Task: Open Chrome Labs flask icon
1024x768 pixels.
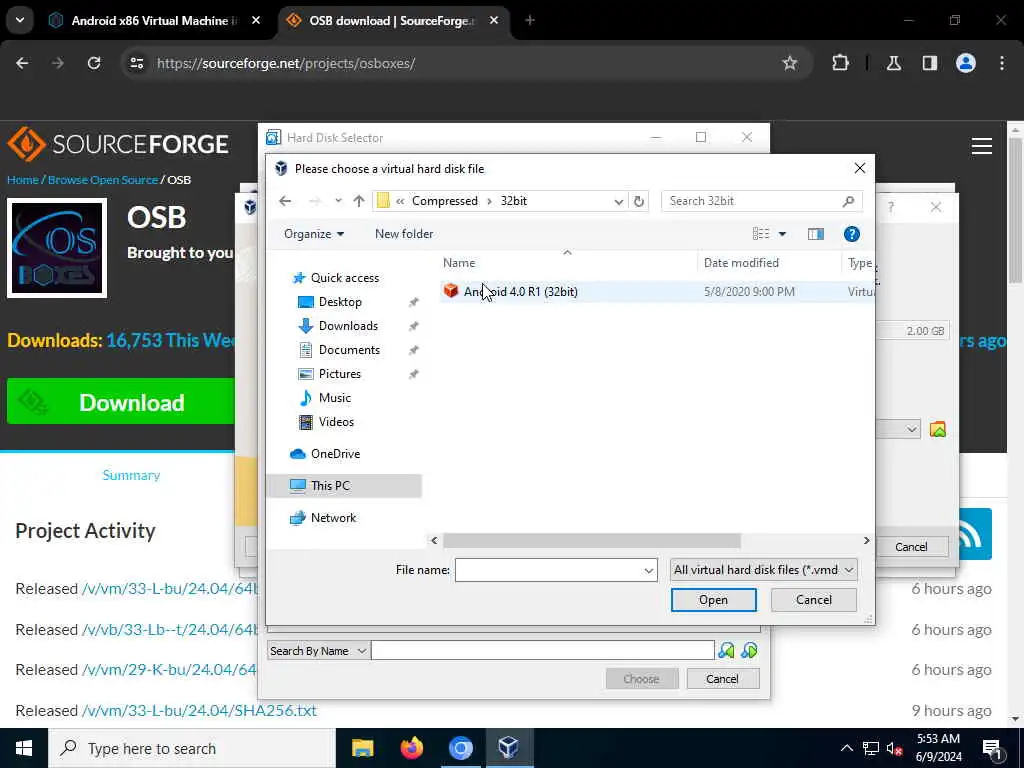Action: 893,63
